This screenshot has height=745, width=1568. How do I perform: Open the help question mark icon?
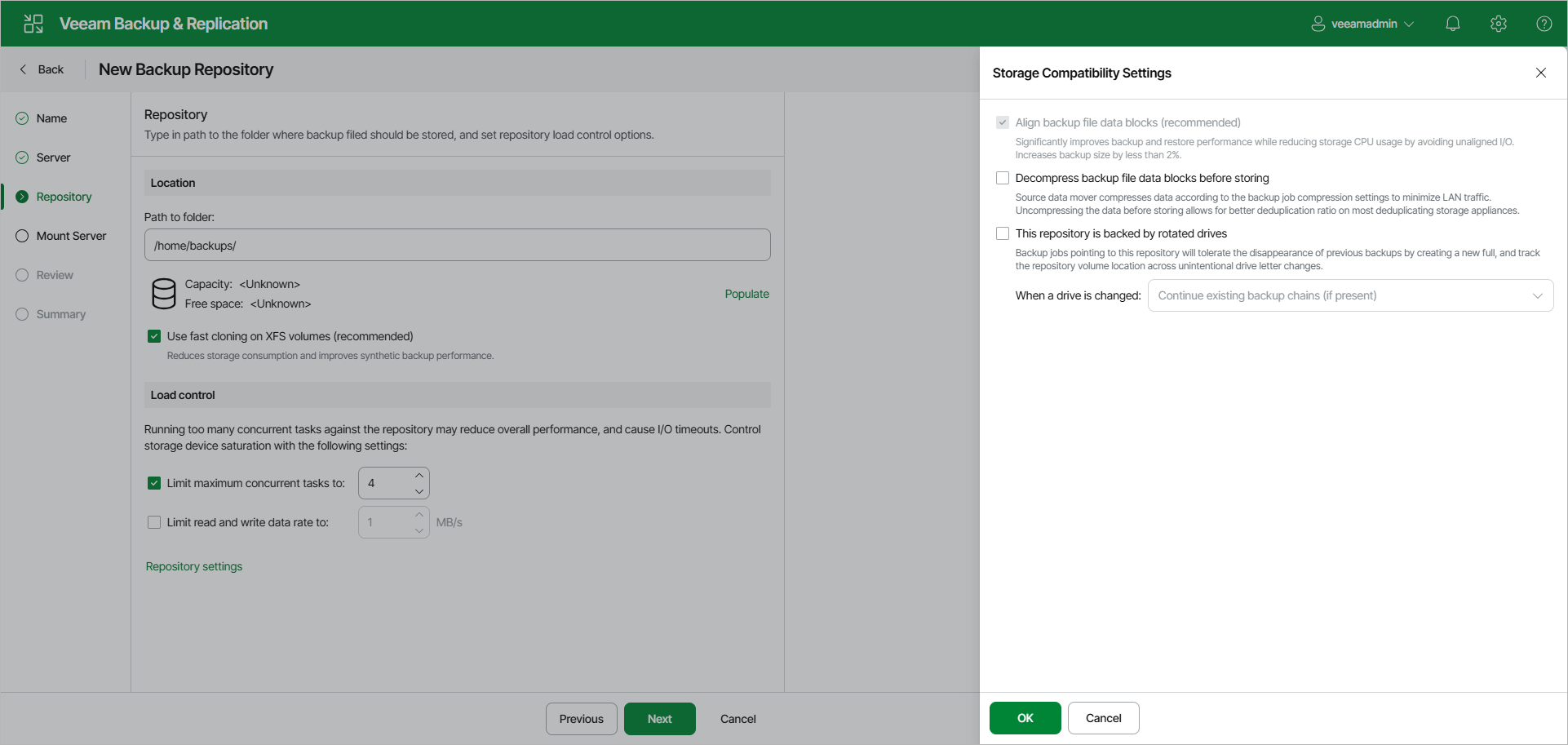(x=1544, y=24)
